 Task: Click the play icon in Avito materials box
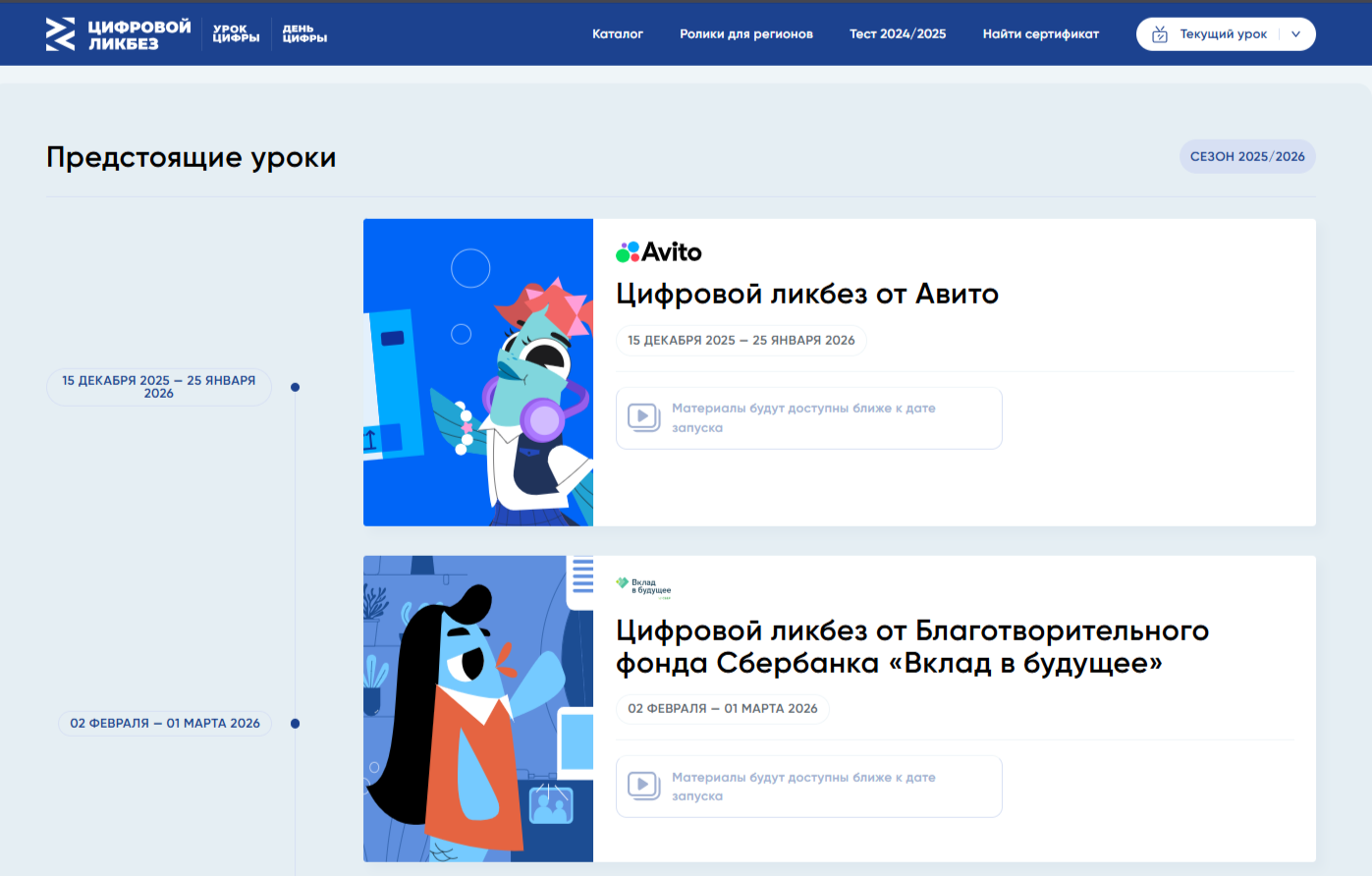[643, 417]
